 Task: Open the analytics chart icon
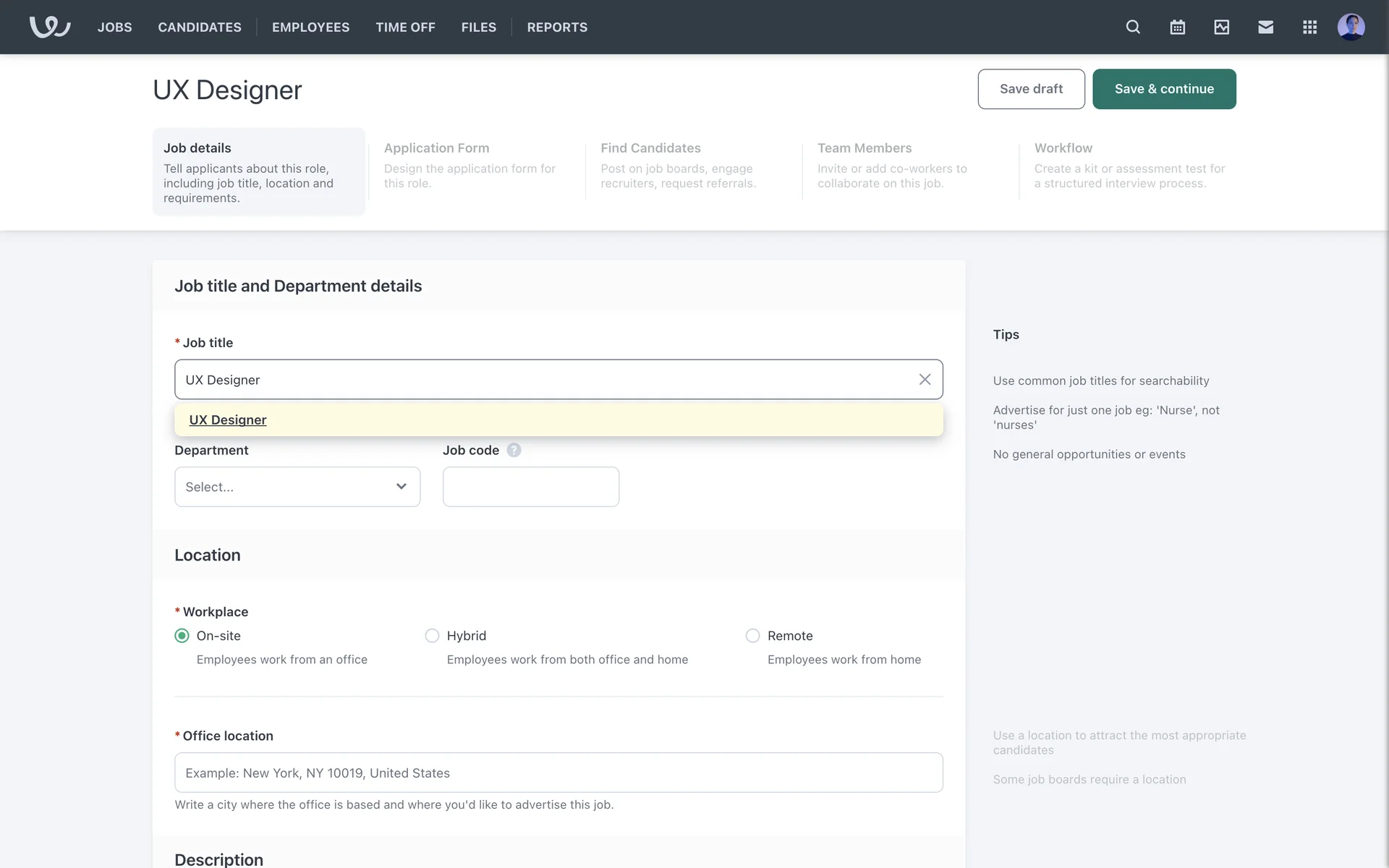point(1221,27)
